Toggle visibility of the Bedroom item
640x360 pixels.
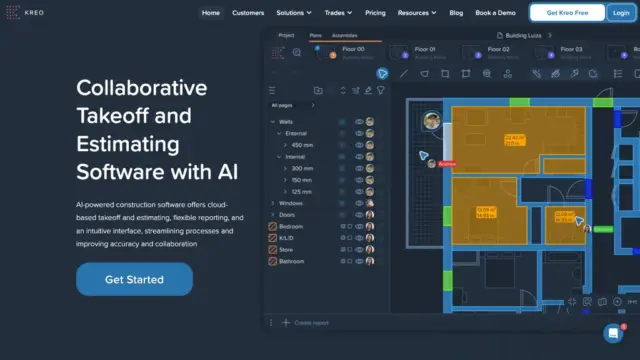tap(359, 227)
